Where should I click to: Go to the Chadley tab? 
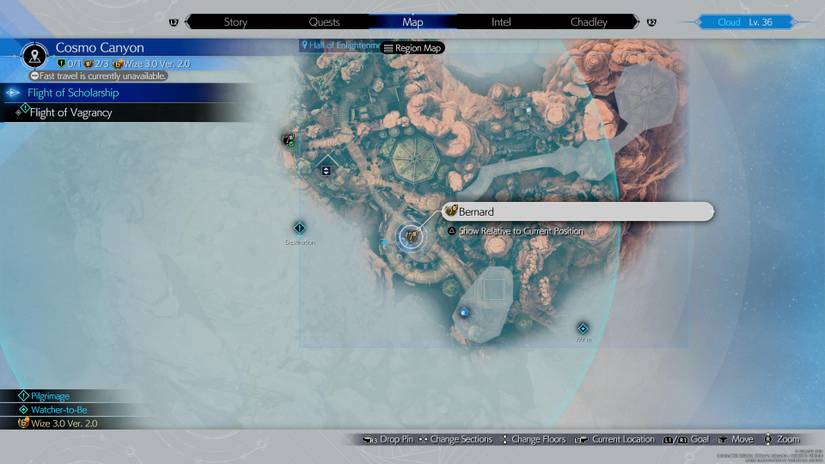point(588,22)
